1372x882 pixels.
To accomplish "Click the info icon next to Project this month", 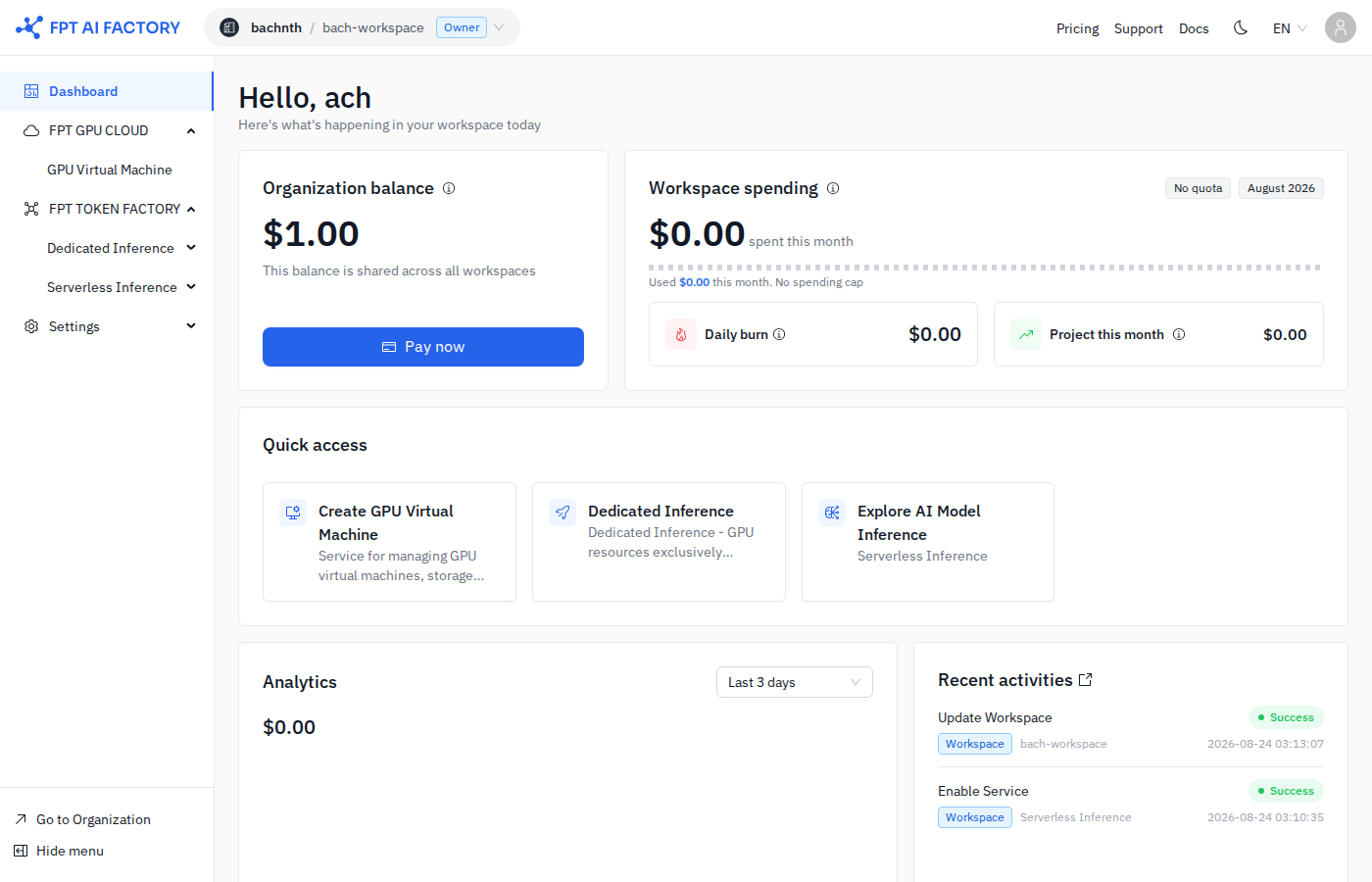I will coord(1179,334).
